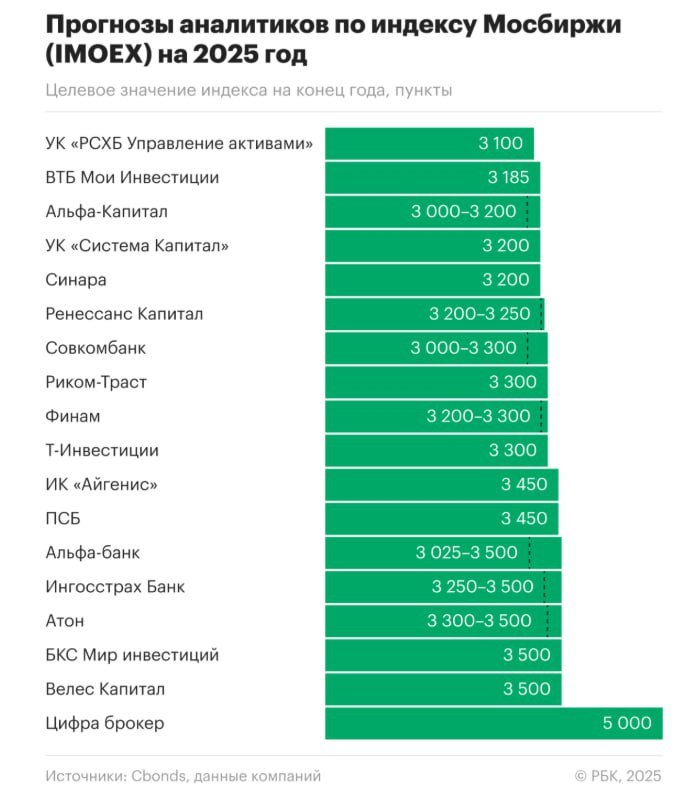Click the 3 185 bar for ВТБ

(x=432, y=178)
